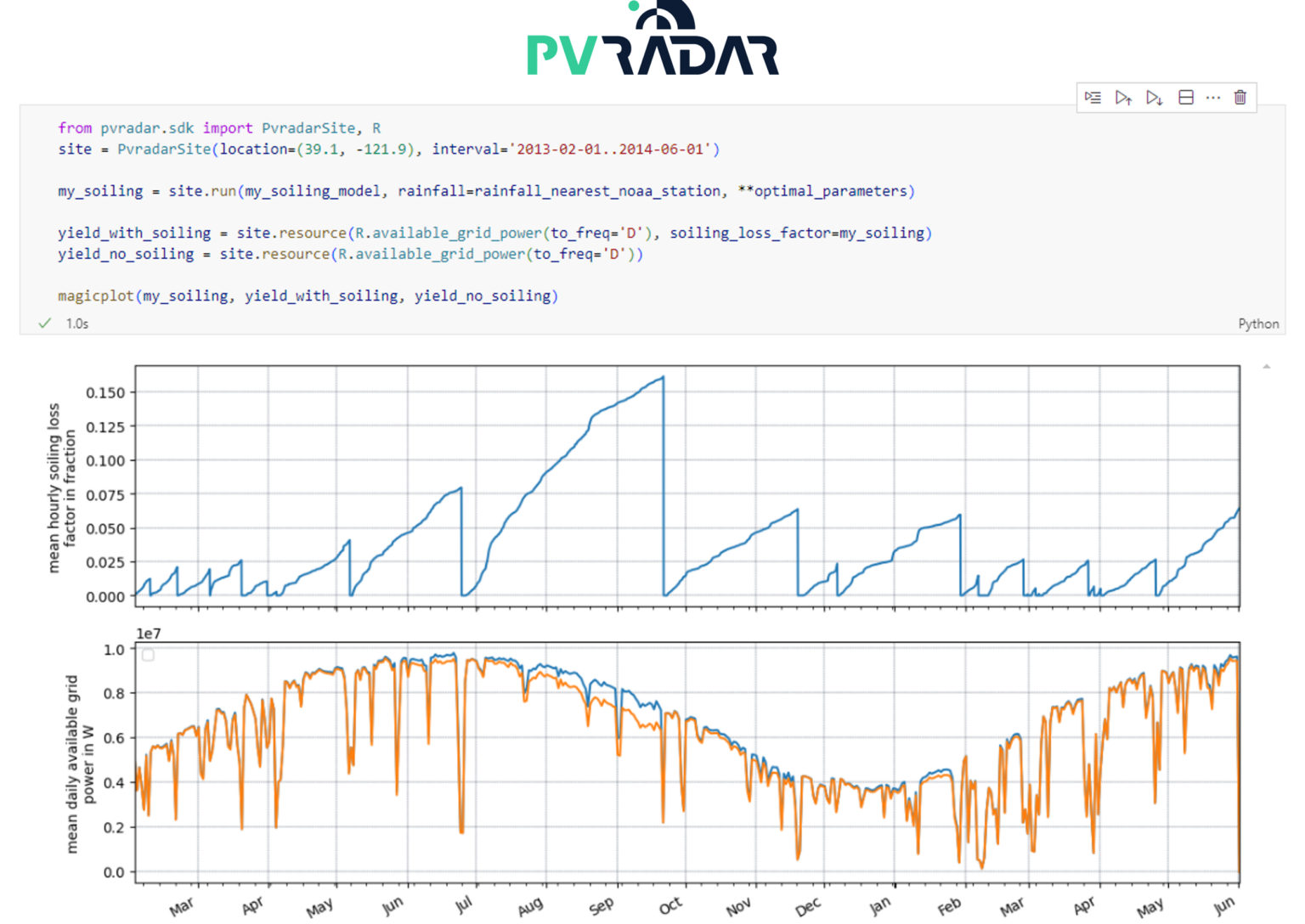
Task: Execute cell and all cells below
Action: (x=1154, y=98)
